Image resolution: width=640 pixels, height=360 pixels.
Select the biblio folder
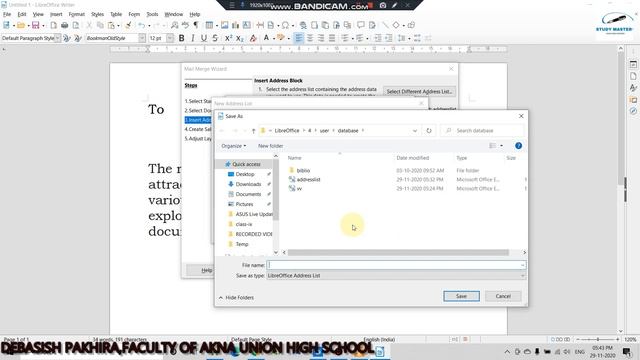point(303,170)
